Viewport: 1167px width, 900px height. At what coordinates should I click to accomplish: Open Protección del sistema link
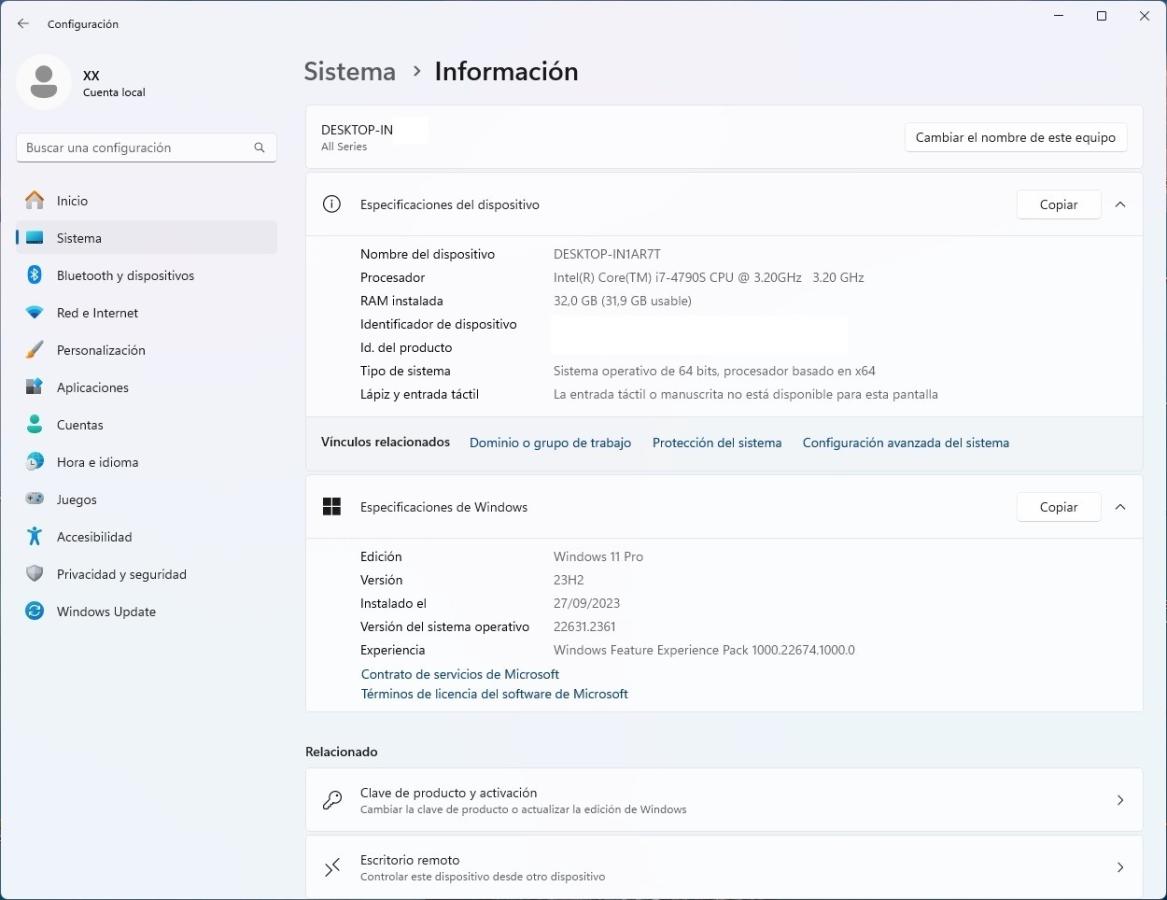717,443
